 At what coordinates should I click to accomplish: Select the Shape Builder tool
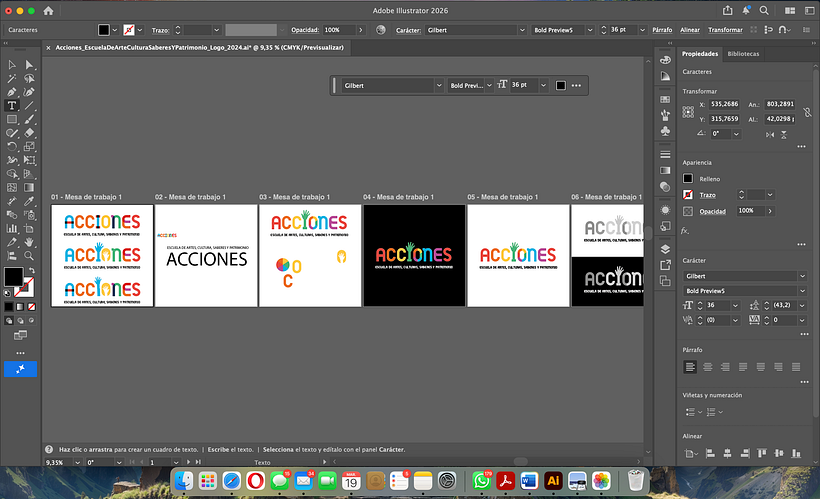[12, 174]
